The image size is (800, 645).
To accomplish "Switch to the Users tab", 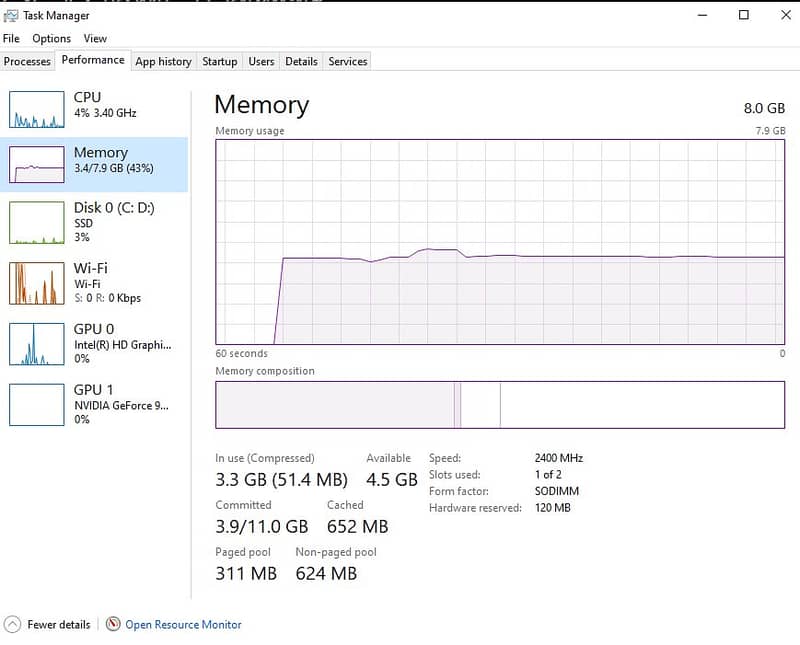I will coord(261,61).
